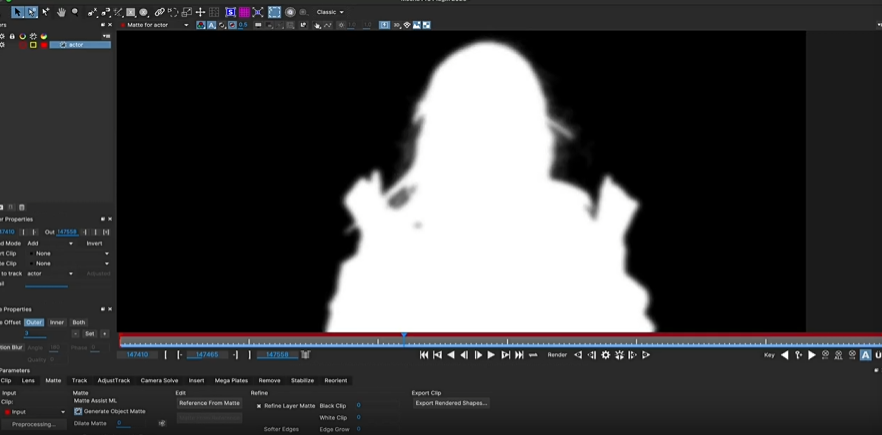Open the Classic workspace dropdown

tap(330, 12)
